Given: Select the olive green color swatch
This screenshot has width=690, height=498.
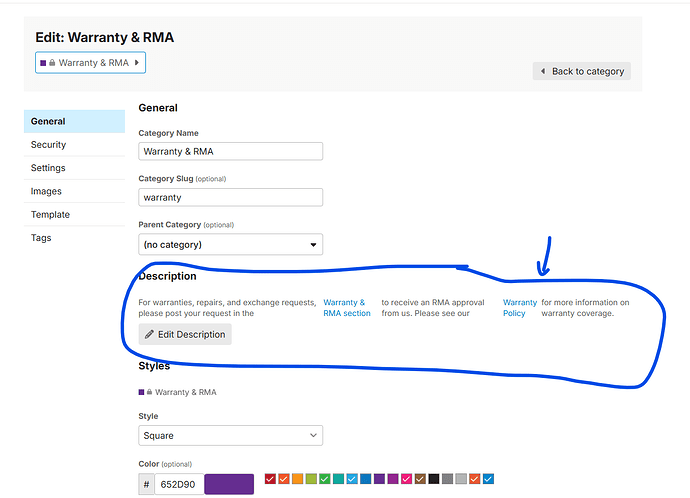Looking at the screenshot, I should (311, 479).
